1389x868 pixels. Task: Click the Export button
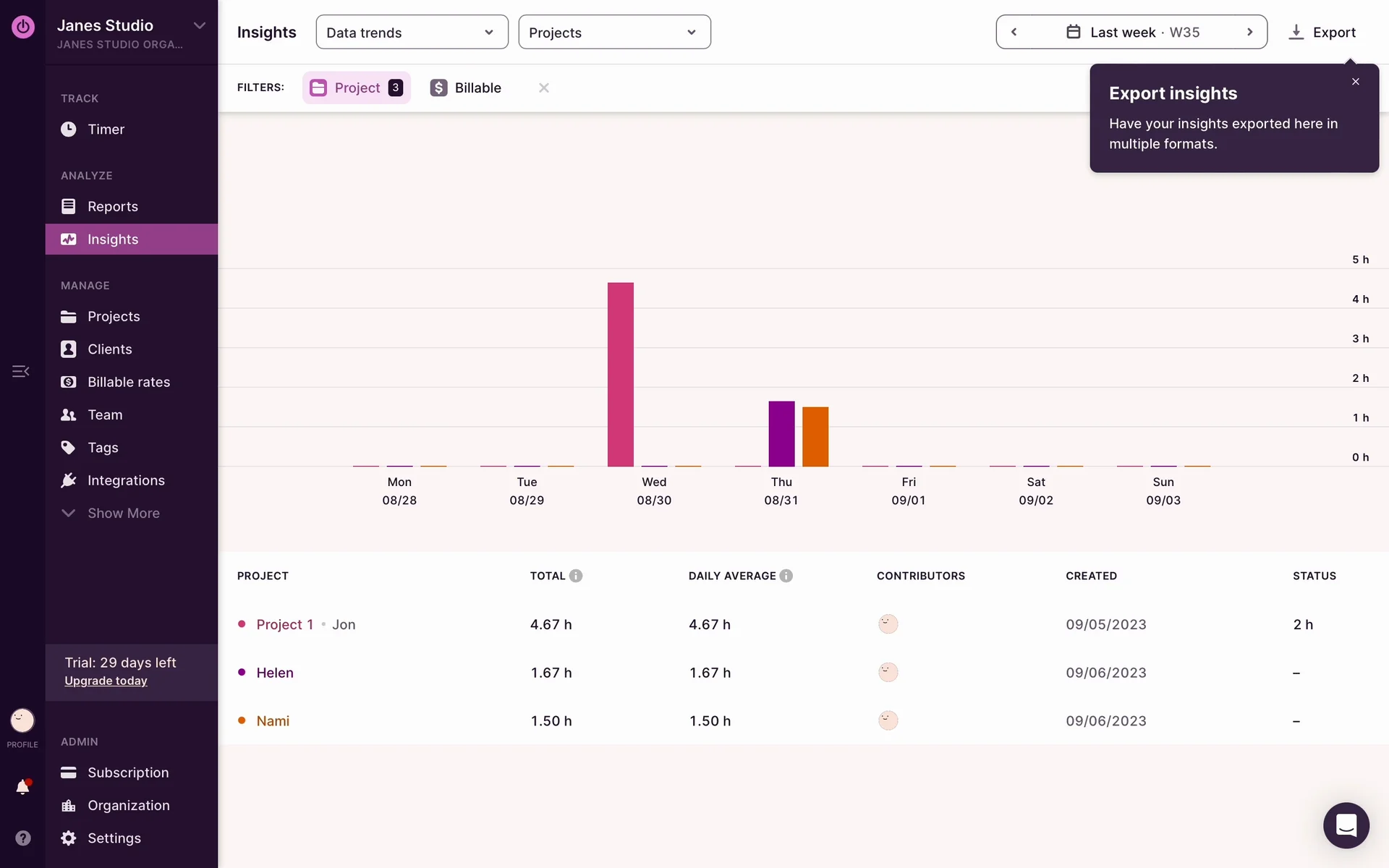(x=1322, y=33)
